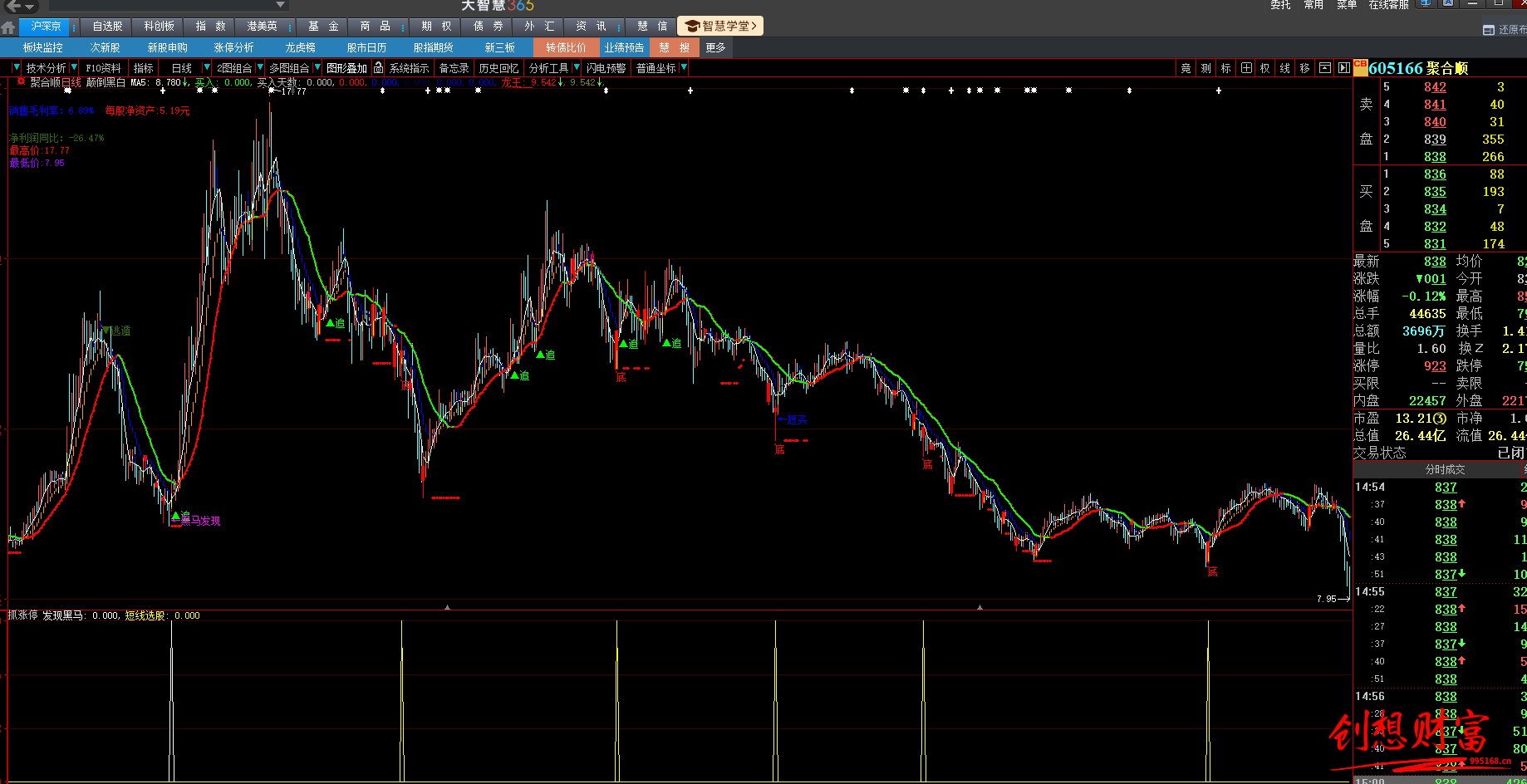Open the top address bar dropdown
Screen dimensions: 1527x784
(x=281, y=5)
